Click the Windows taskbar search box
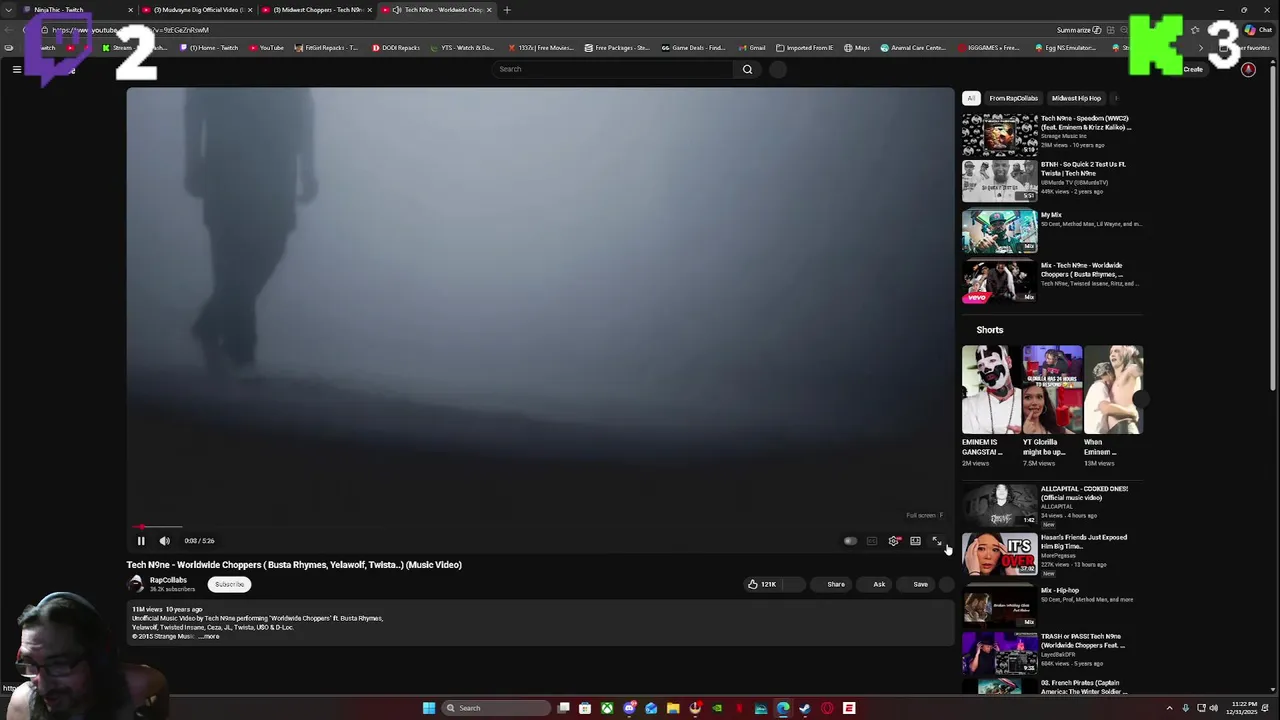This screenshot has width=1280, height=720. (497, 708)
